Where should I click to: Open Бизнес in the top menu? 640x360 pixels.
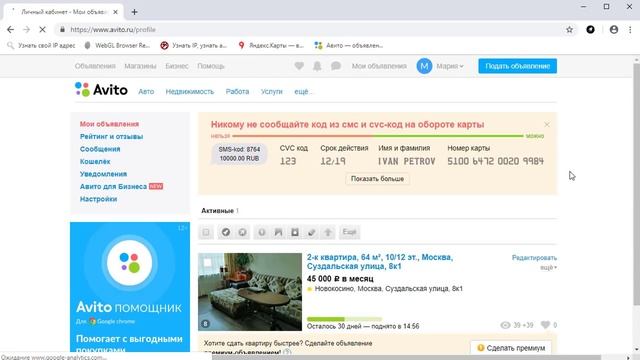coord(177,66)
